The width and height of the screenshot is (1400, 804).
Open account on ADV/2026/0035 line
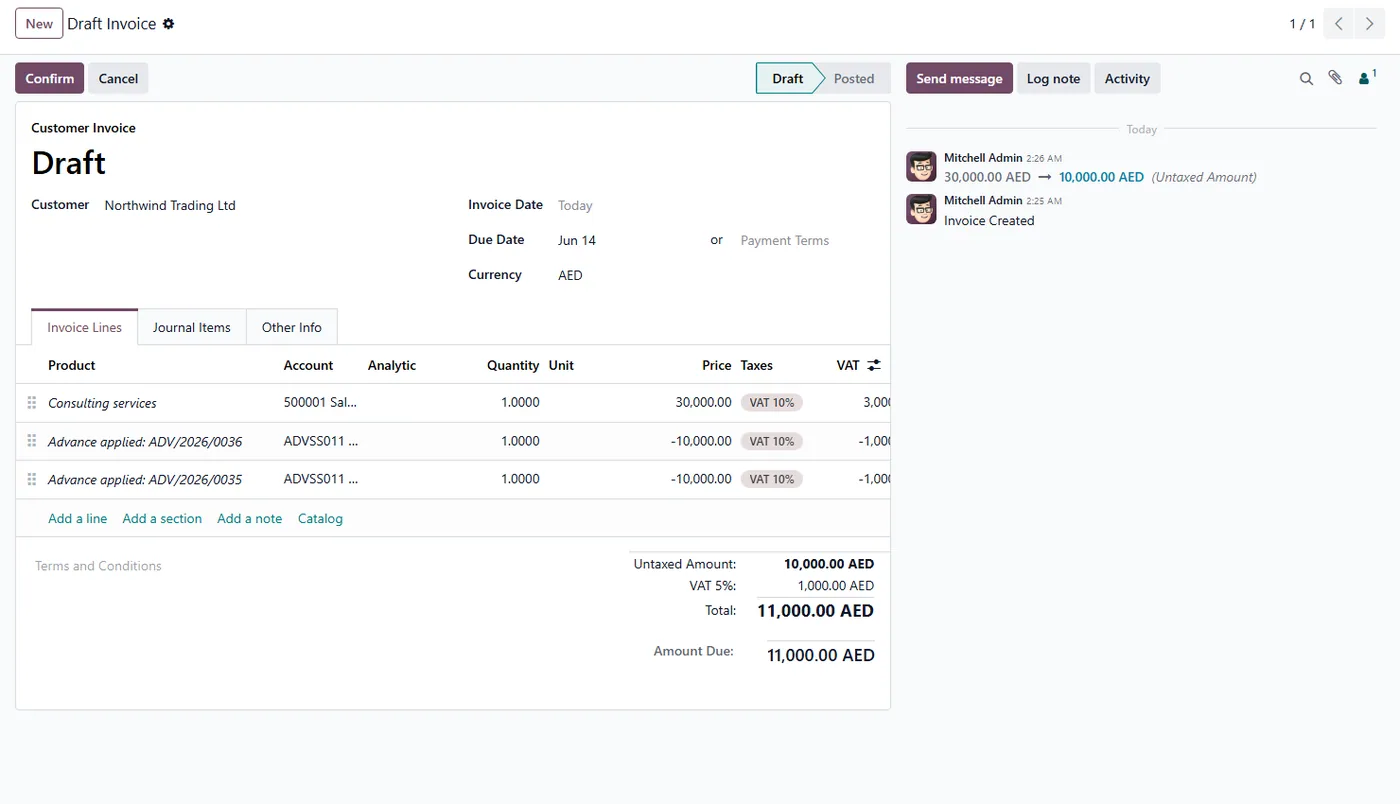point(320,479)
